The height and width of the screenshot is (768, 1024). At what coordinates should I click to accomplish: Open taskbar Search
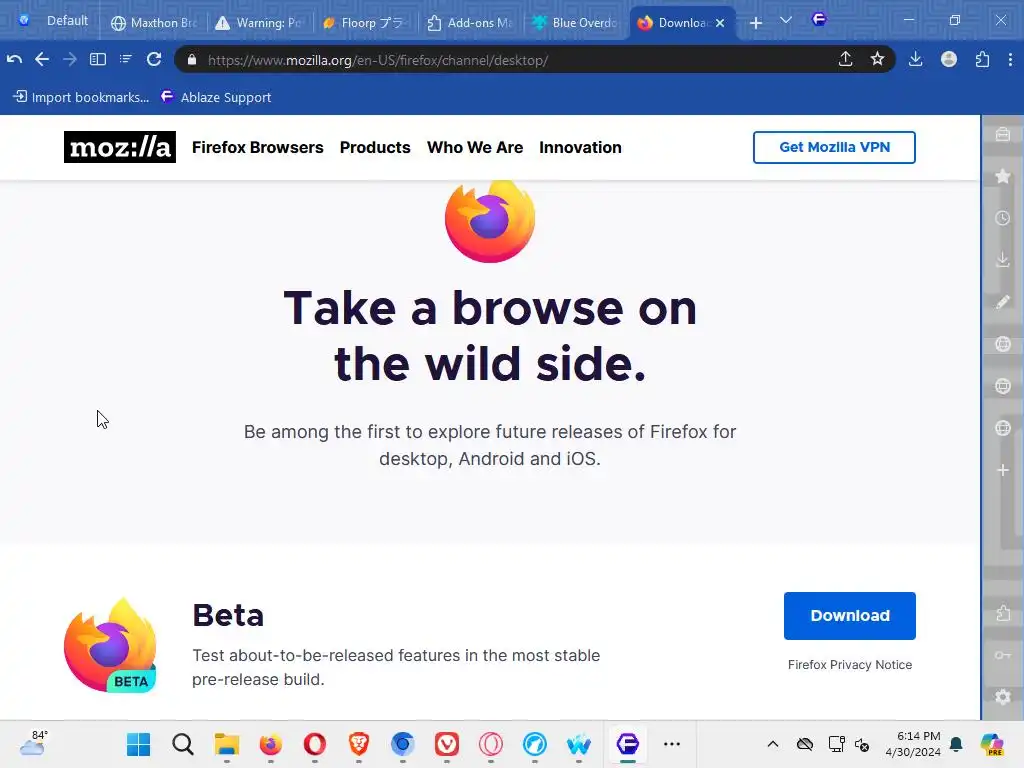point(183,744)
